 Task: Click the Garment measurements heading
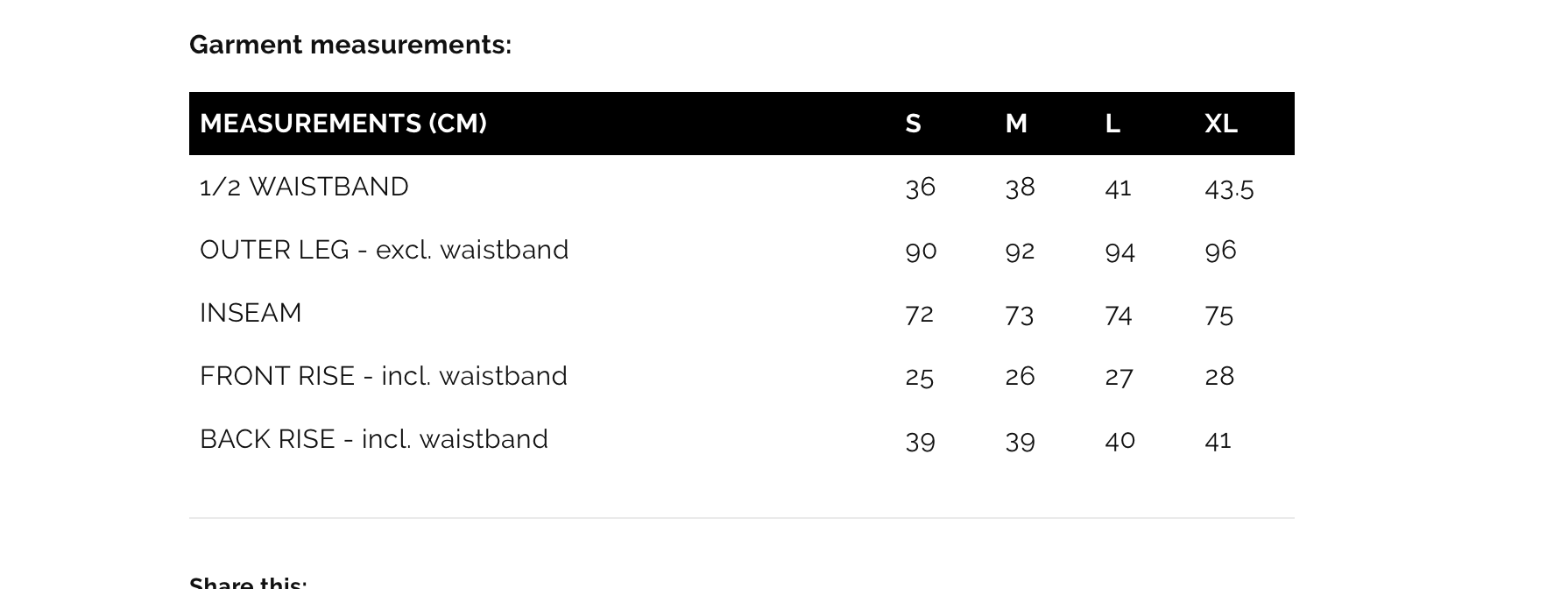point(350,45)
